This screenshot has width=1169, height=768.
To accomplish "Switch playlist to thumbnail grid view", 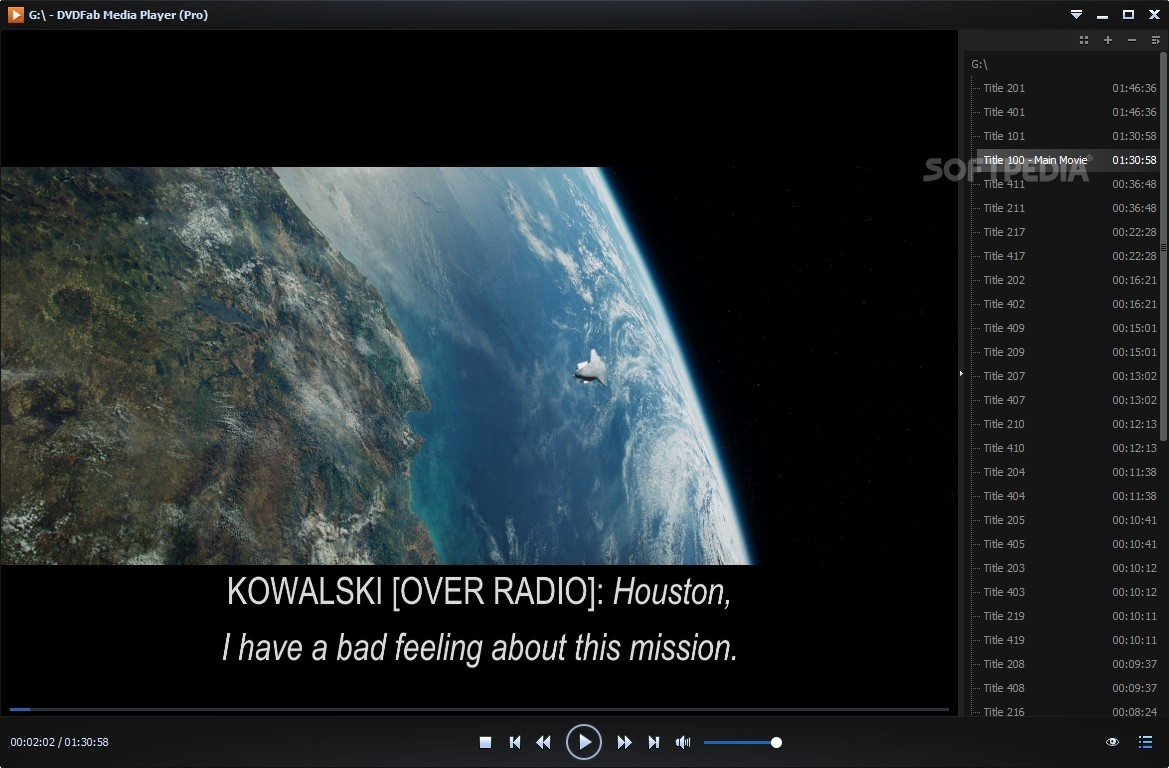I will point(1084,40).
